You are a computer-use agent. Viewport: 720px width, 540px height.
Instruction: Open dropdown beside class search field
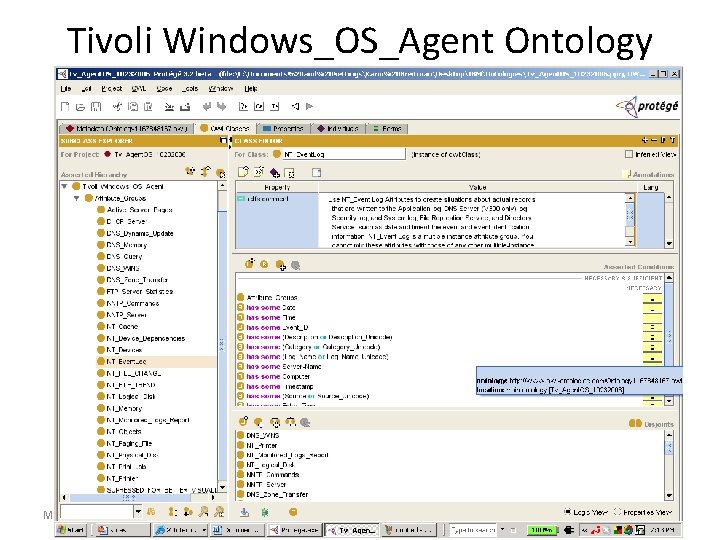click(138, 511)
